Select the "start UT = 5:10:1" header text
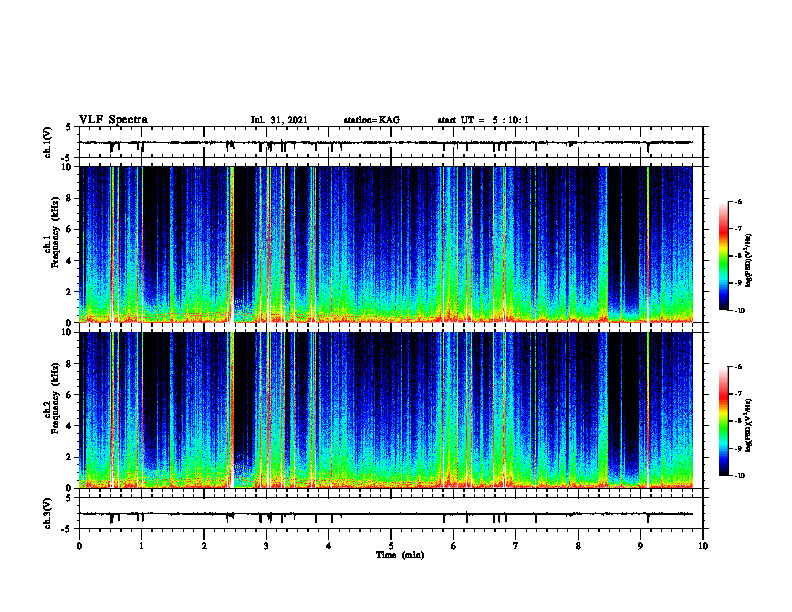This screenshot has height=612, width=792. tap(483, 120)
